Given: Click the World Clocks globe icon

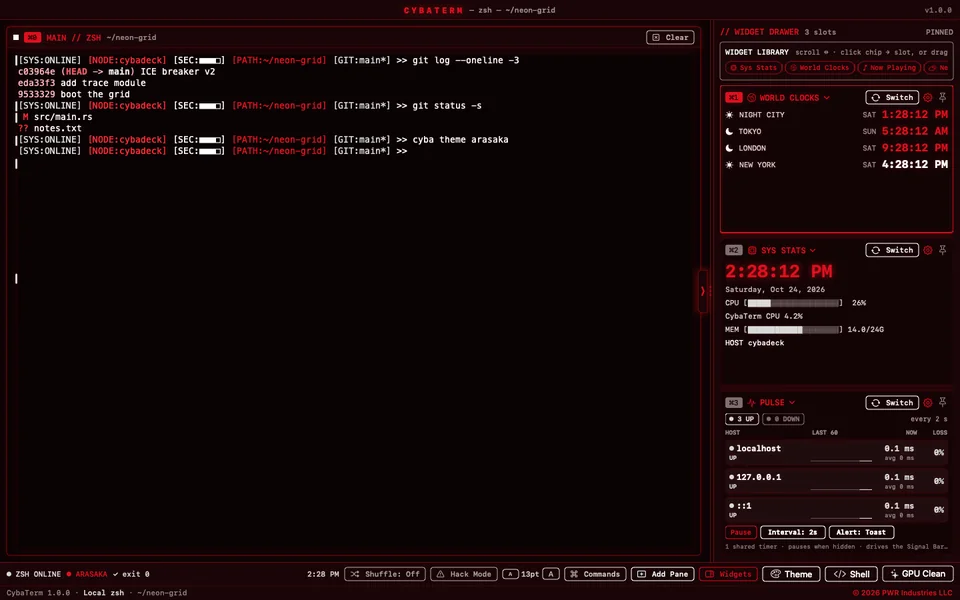Looking at the screenshot, I should coord(751,98).
